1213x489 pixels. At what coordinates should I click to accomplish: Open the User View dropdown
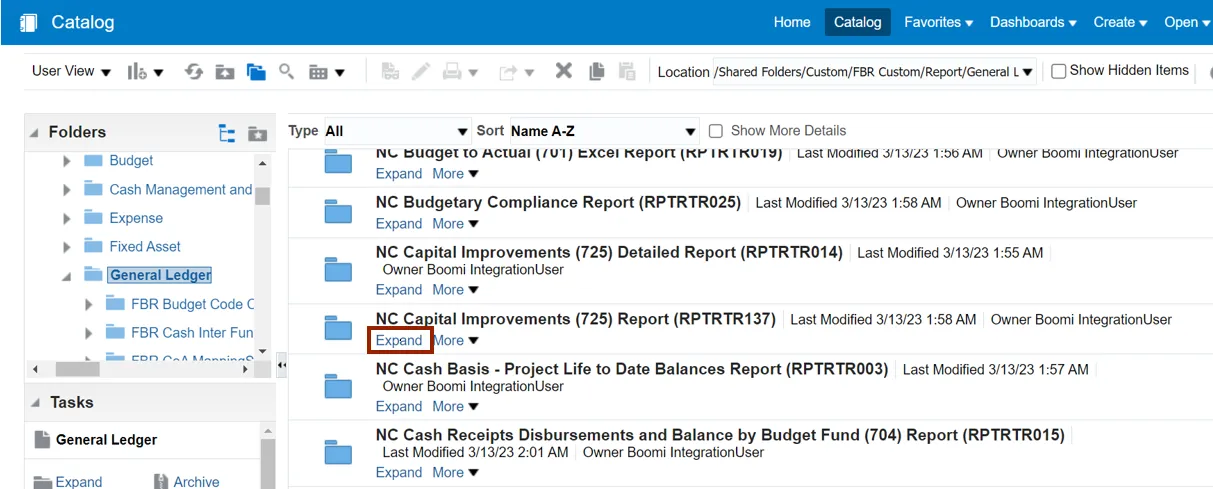click(69, 71)
